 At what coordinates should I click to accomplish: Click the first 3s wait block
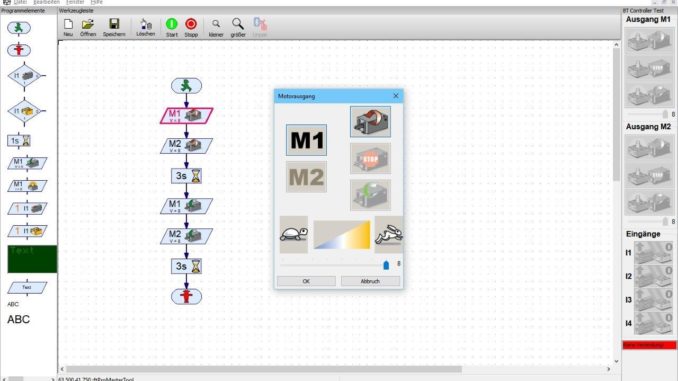186,176
